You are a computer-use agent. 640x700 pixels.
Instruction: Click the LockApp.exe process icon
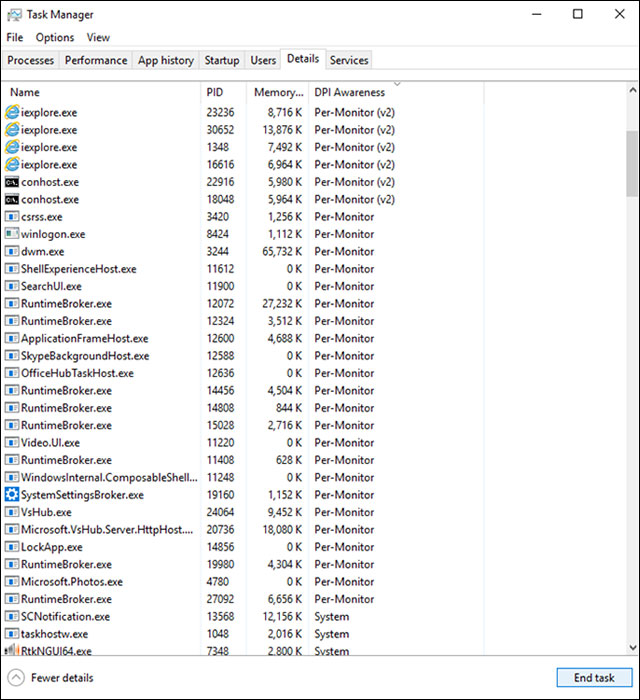click(12, 547)
